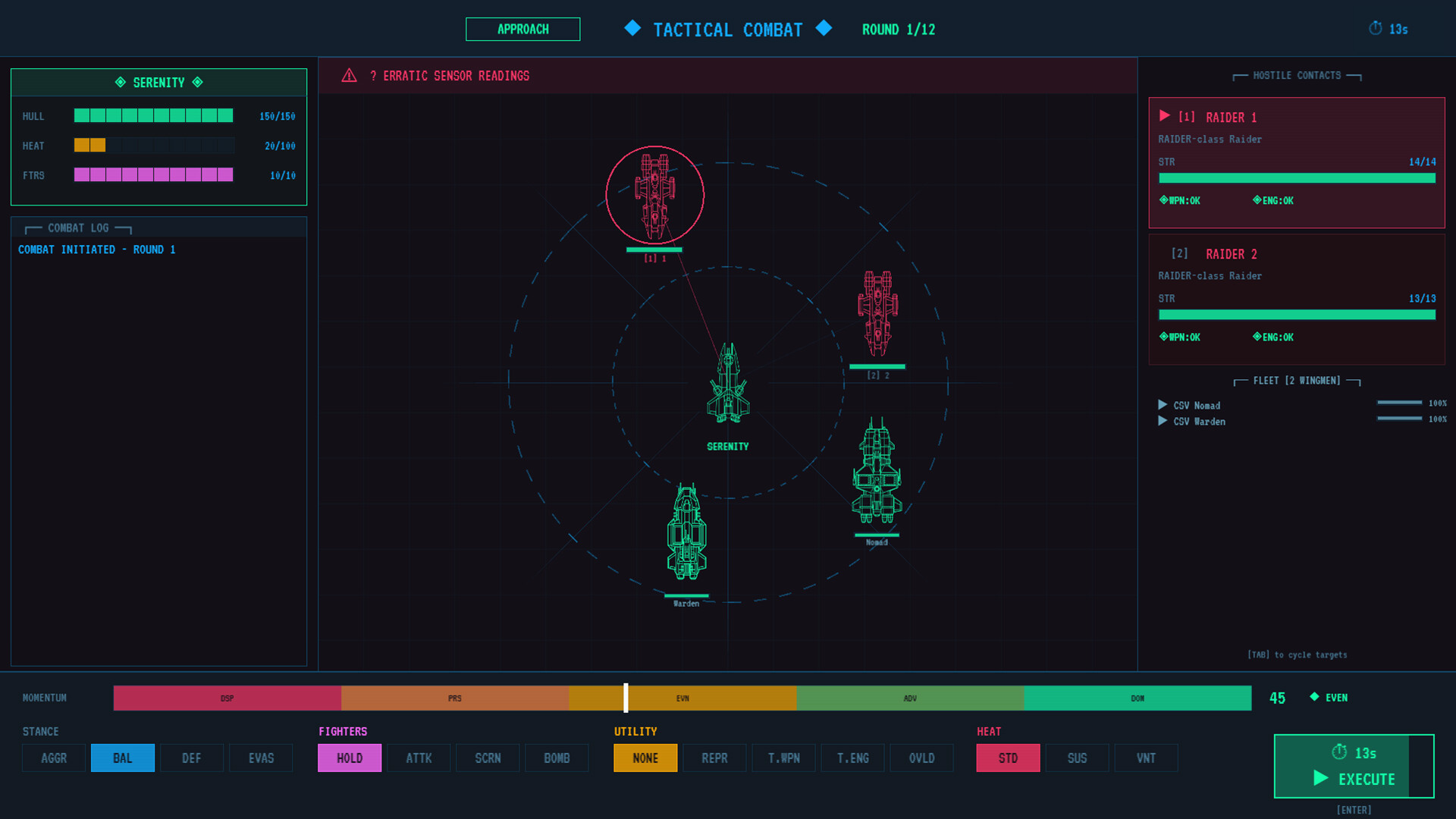Expand the CSV Nomad fleet entry
Viewport: 1456px width, 819px height.
[1165, 405]
